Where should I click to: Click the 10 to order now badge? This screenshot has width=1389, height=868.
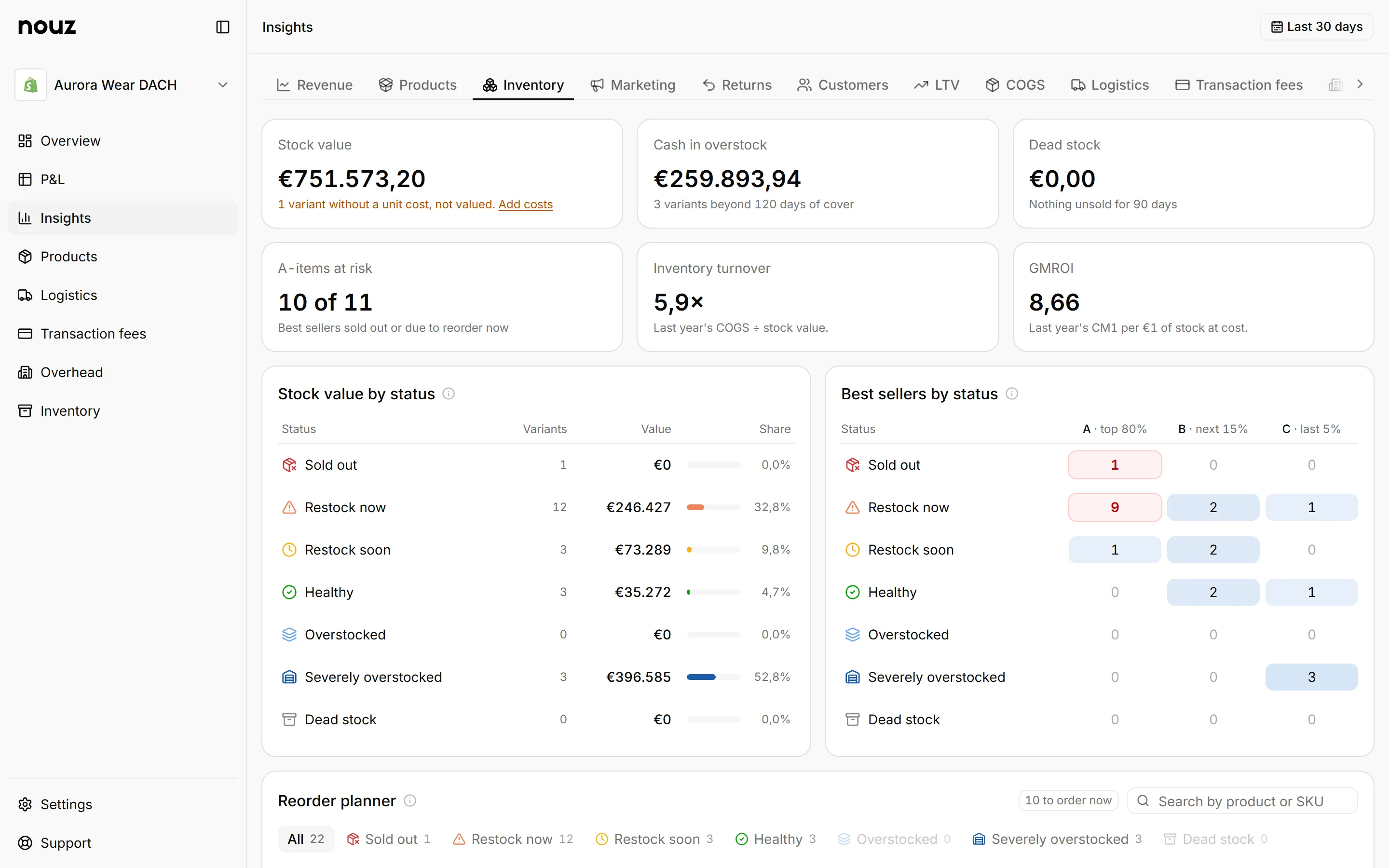1068,800
